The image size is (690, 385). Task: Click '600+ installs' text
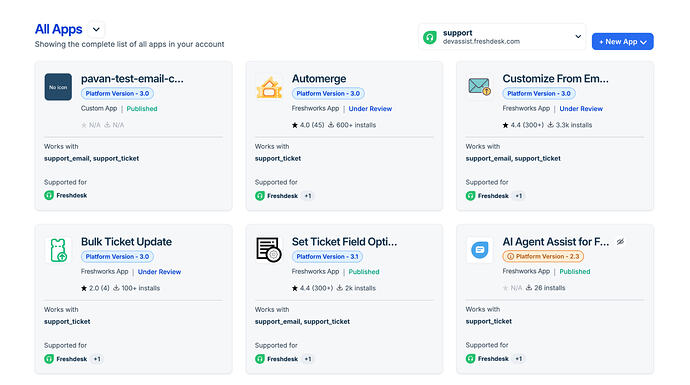click(356, 125)
